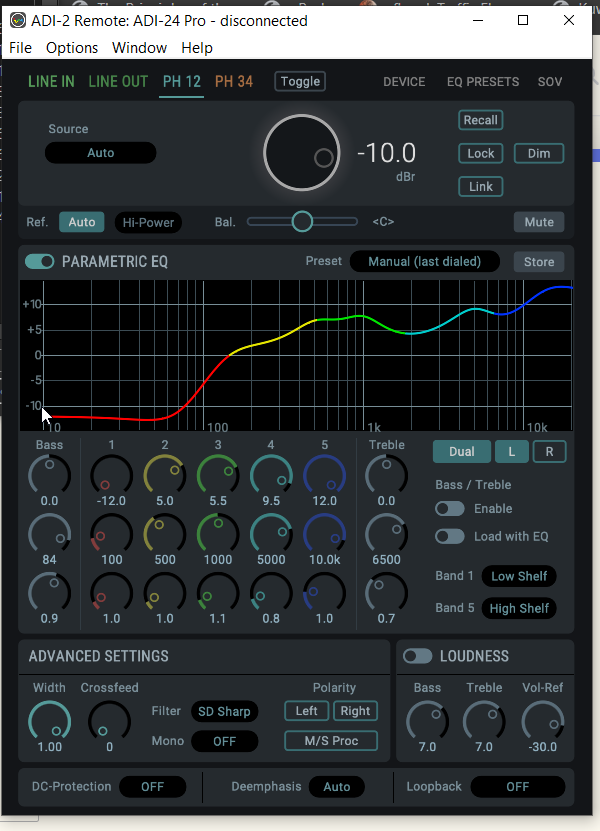Screen dimensions: 600x831
Task: Click the Bass gain knob showing 0.0
Action: (x=49, y=475)
